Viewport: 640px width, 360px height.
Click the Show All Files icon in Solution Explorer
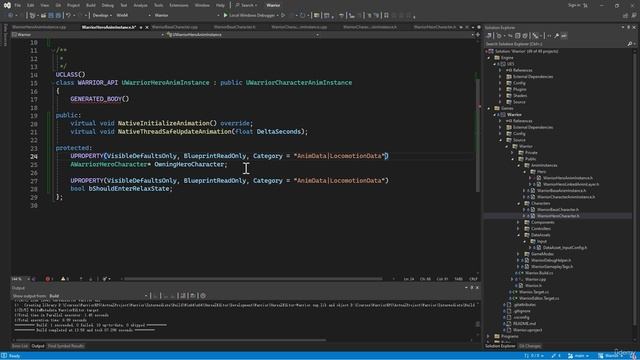point(525,36)
